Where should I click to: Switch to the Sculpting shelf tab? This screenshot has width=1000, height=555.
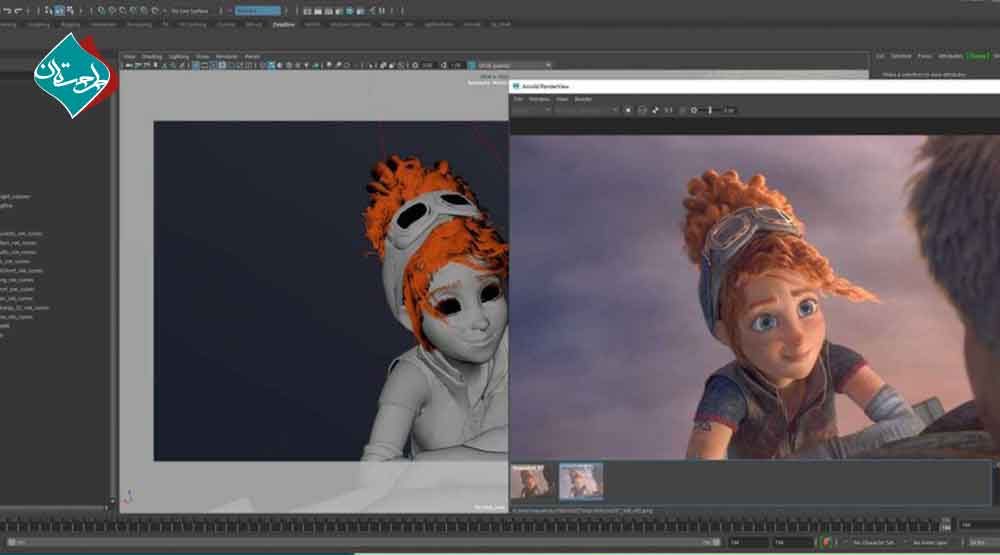point(38,24)
